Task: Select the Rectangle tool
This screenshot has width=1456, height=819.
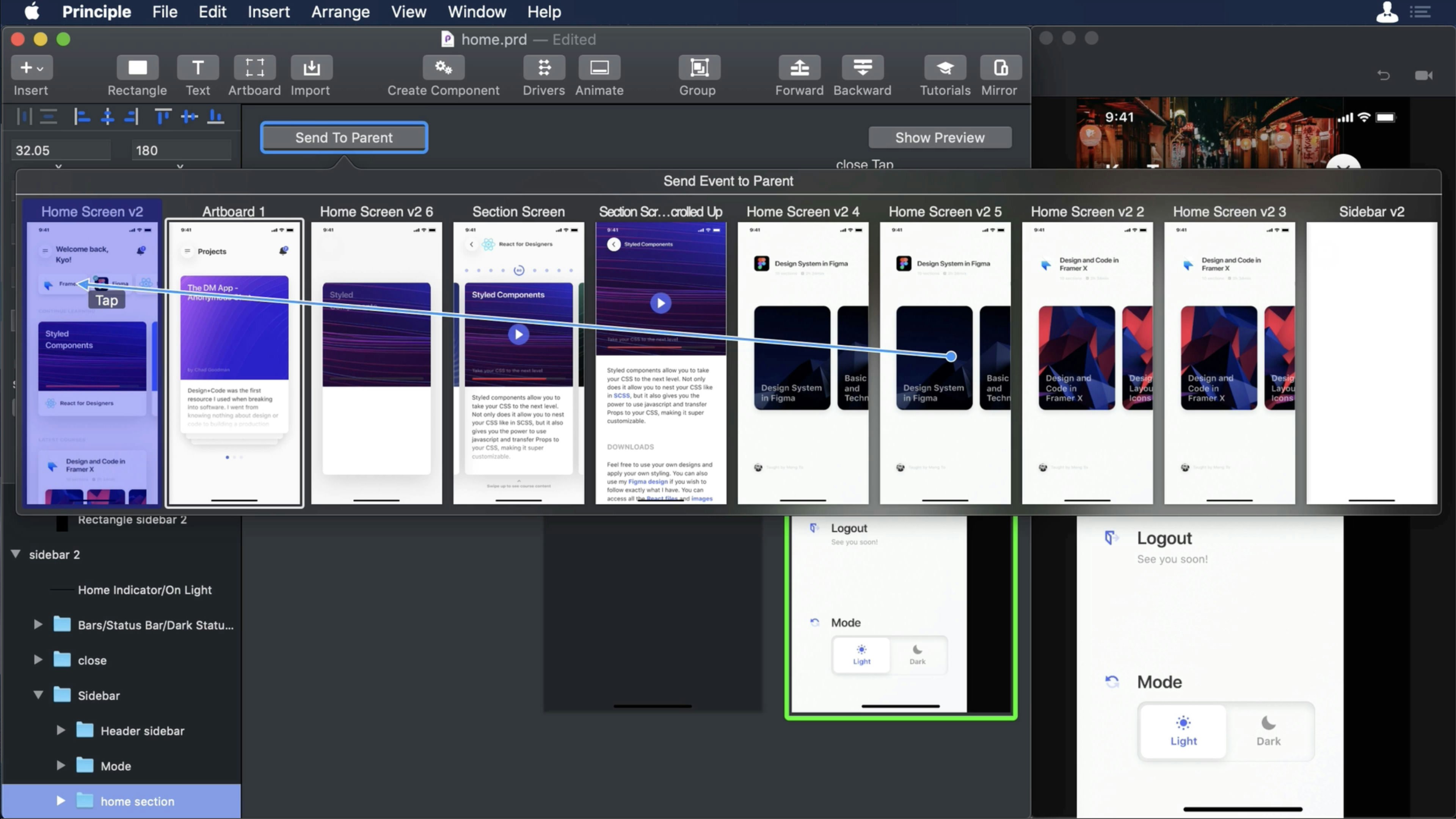Action: pos(137,68)
